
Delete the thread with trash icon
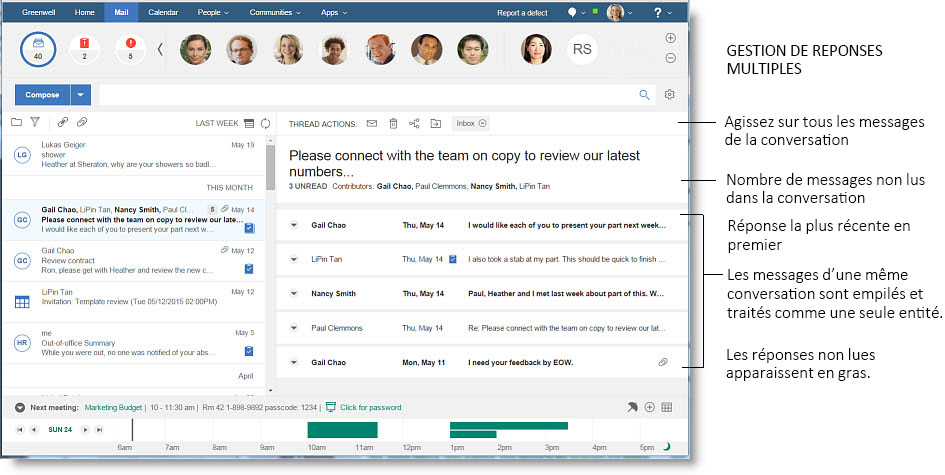coord(393,124)
